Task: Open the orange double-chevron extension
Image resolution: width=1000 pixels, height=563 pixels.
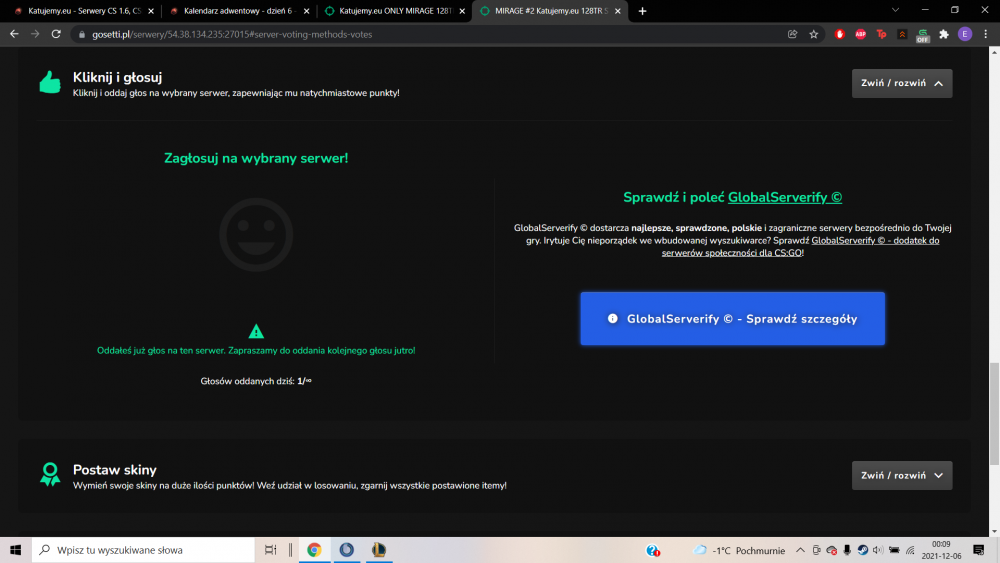Action: click(902, 34)
